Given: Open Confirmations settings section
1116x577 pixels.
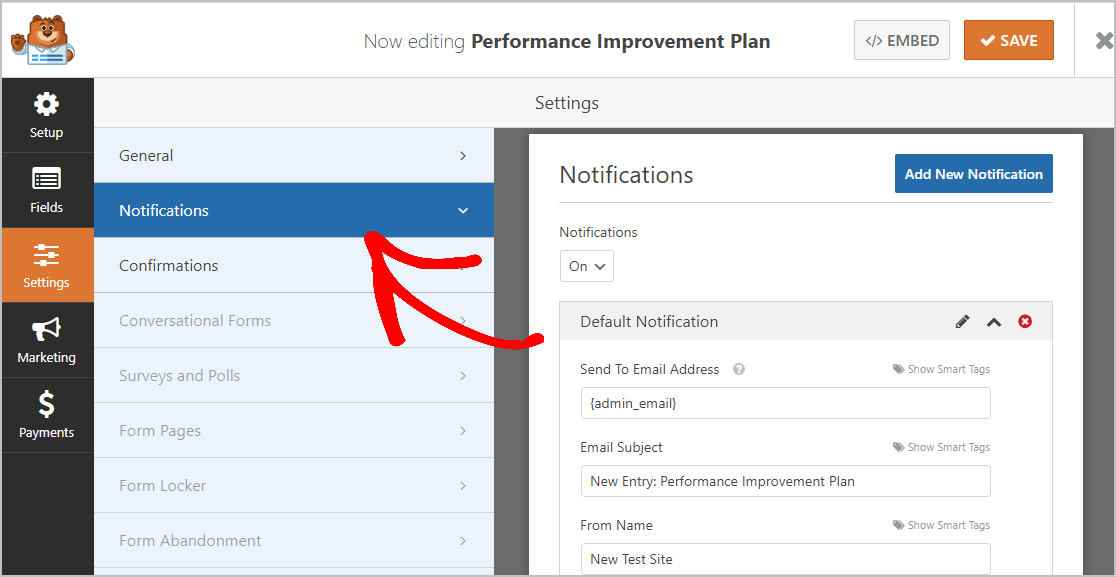Looking at the screenshot, I should coord(294,265).
